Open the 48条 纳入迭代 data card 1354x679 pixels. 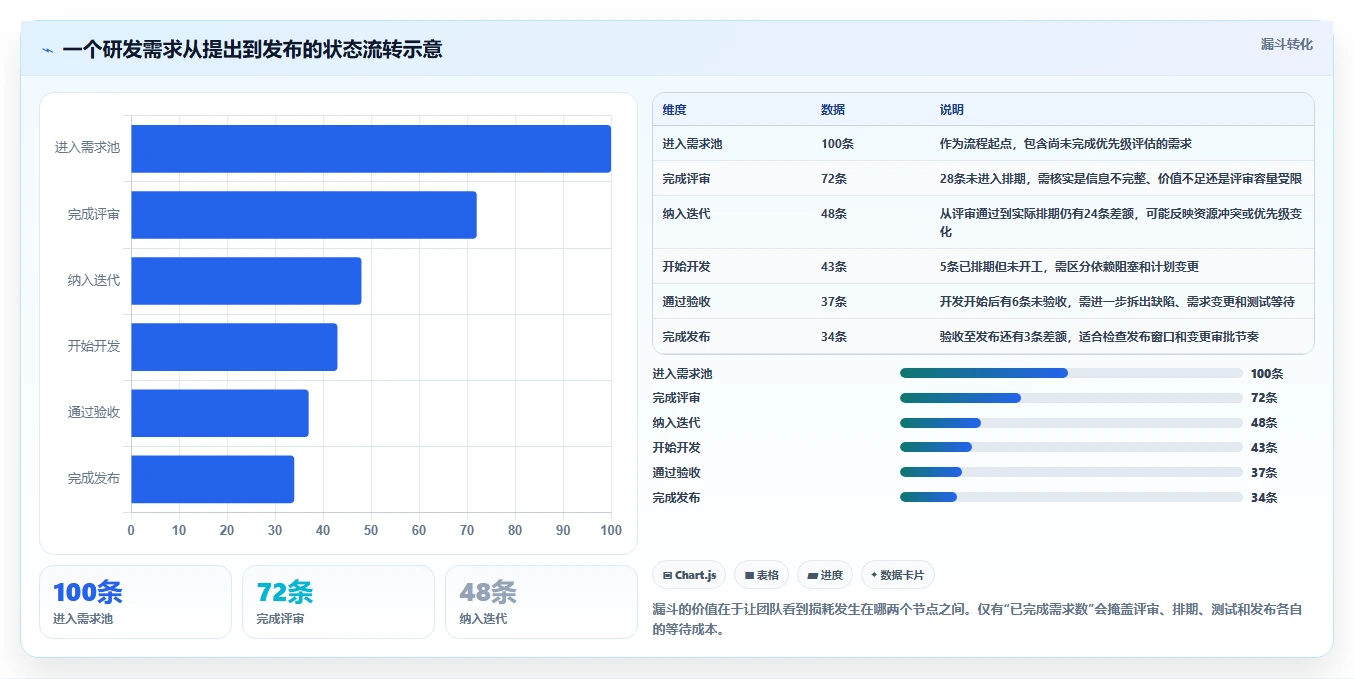[541, 602]
